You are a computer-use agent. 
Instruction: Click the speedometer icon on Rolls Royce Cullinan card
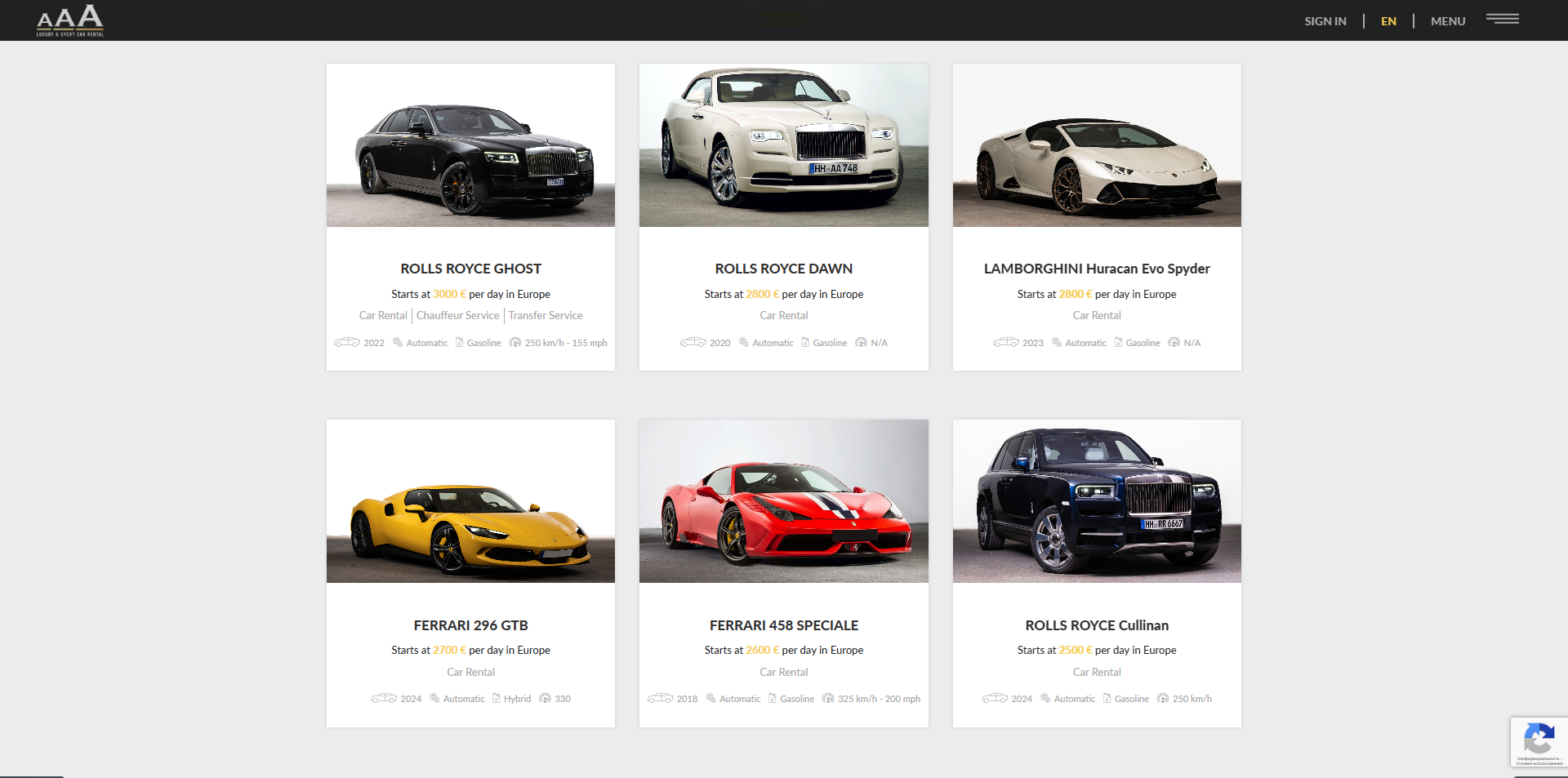pyautogui.click(x=1163, y=699)
